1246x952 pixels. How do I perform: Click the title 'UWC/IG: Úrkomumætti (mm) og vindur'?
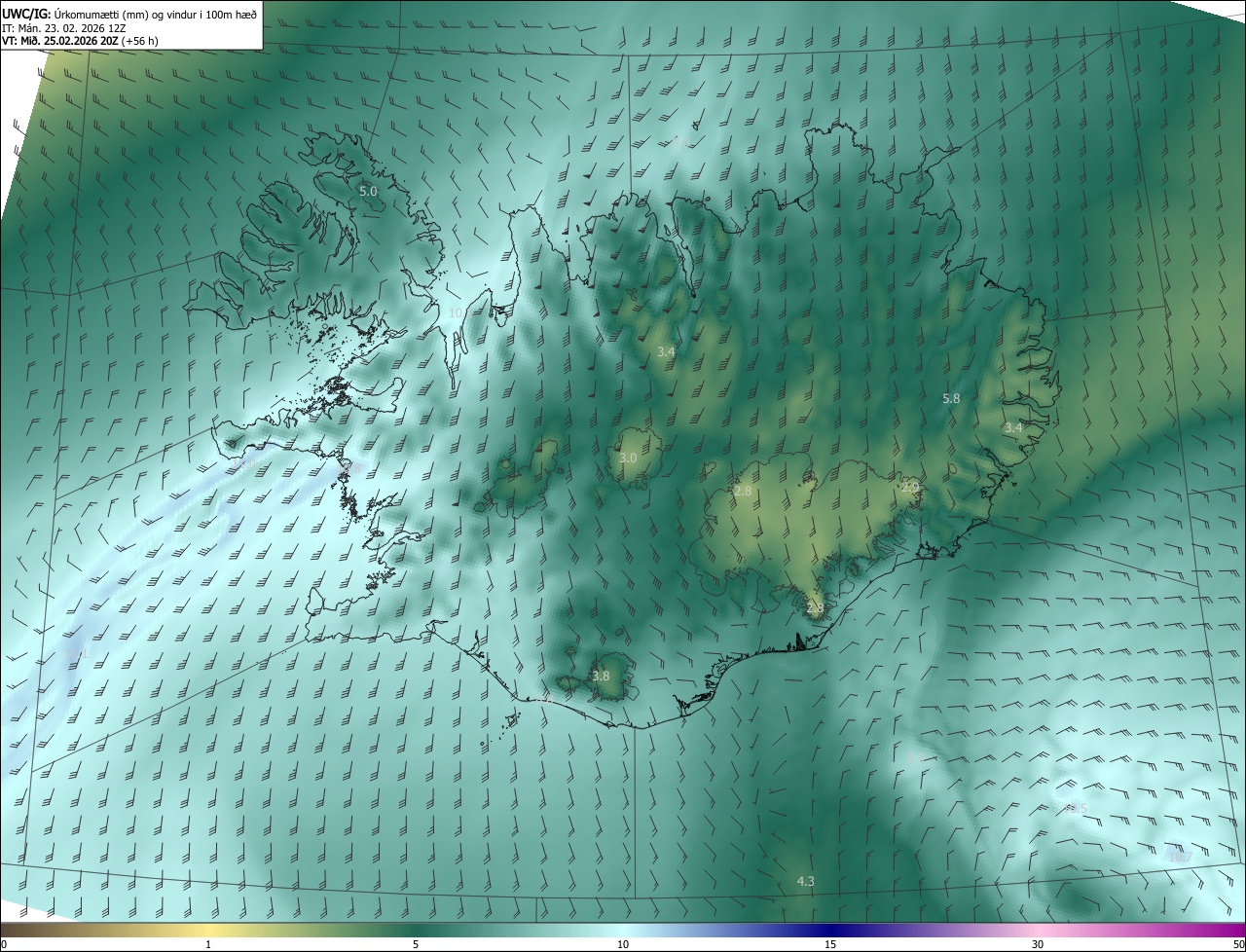pyautogui.click(x=129, y=14)
